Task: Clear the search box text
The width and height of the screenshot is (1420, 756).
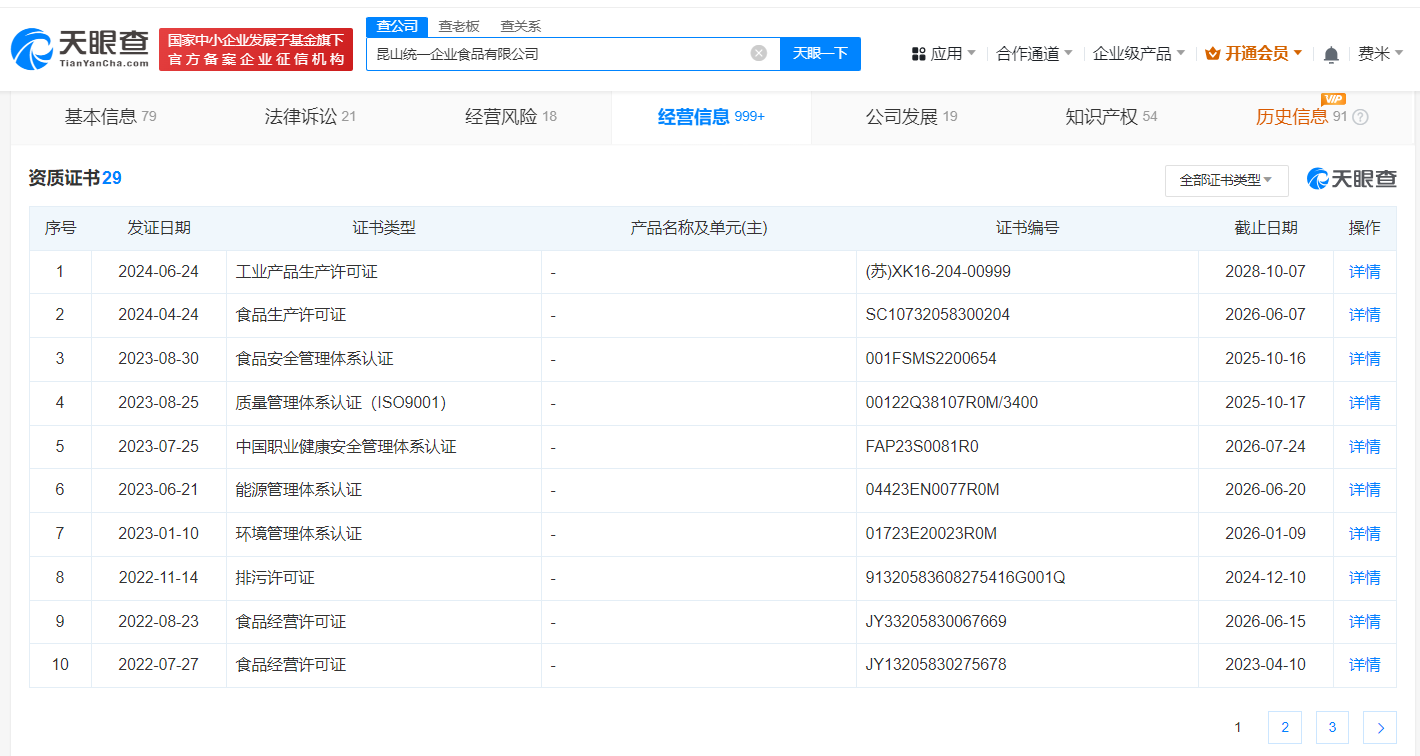Action: pos(759,53)
